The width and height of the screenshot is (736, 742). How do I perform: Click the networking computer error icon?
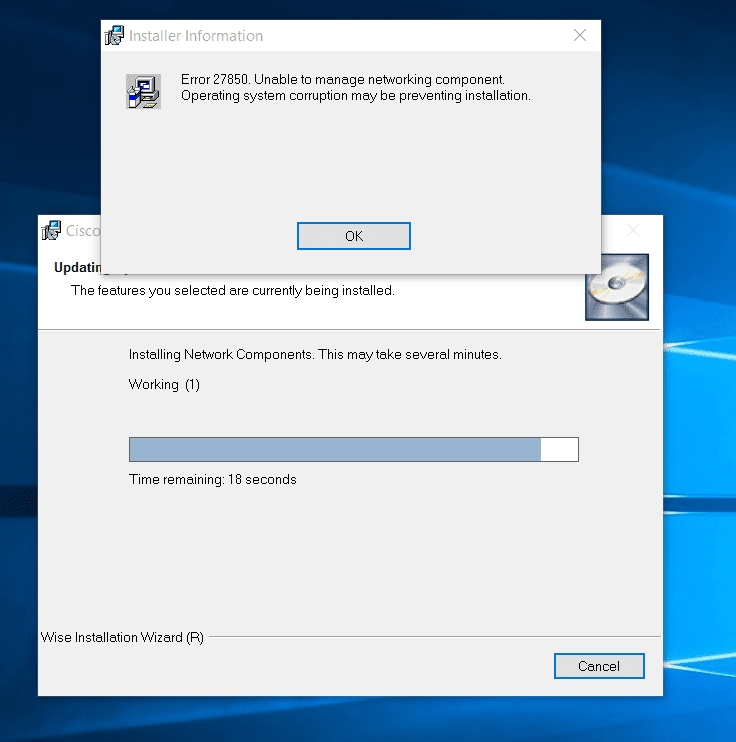coord(143,91)
